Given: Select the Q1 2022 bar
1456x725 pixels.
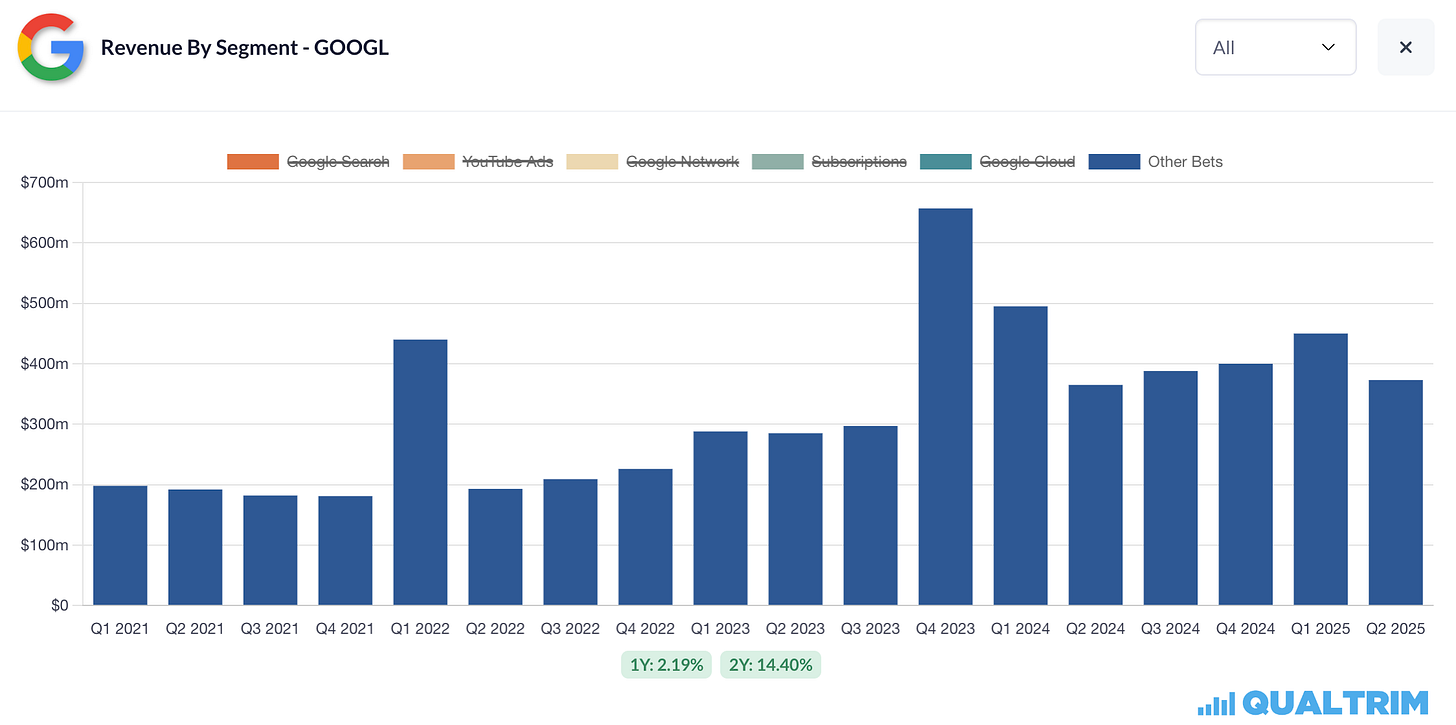Looking at the screenshot, I should point(420,472).
